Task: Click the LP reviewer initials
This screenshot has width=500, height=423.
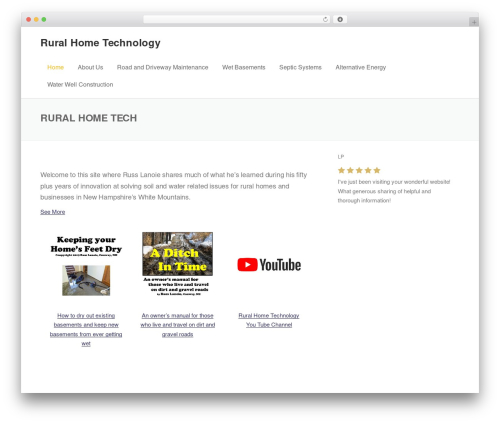Action: (x=341, y=157)
